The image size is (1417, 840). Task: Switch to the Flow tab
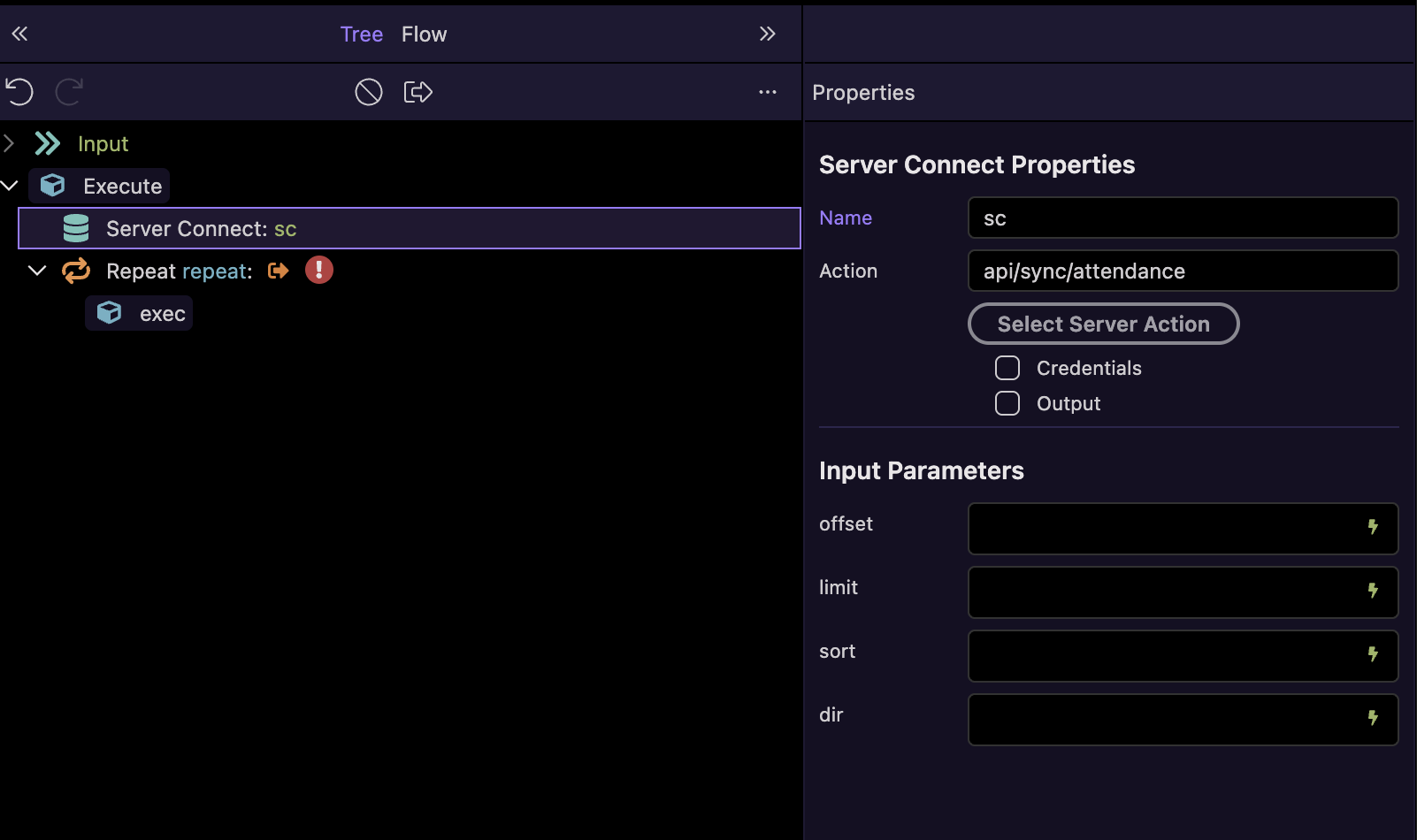(x=424, y=34)
